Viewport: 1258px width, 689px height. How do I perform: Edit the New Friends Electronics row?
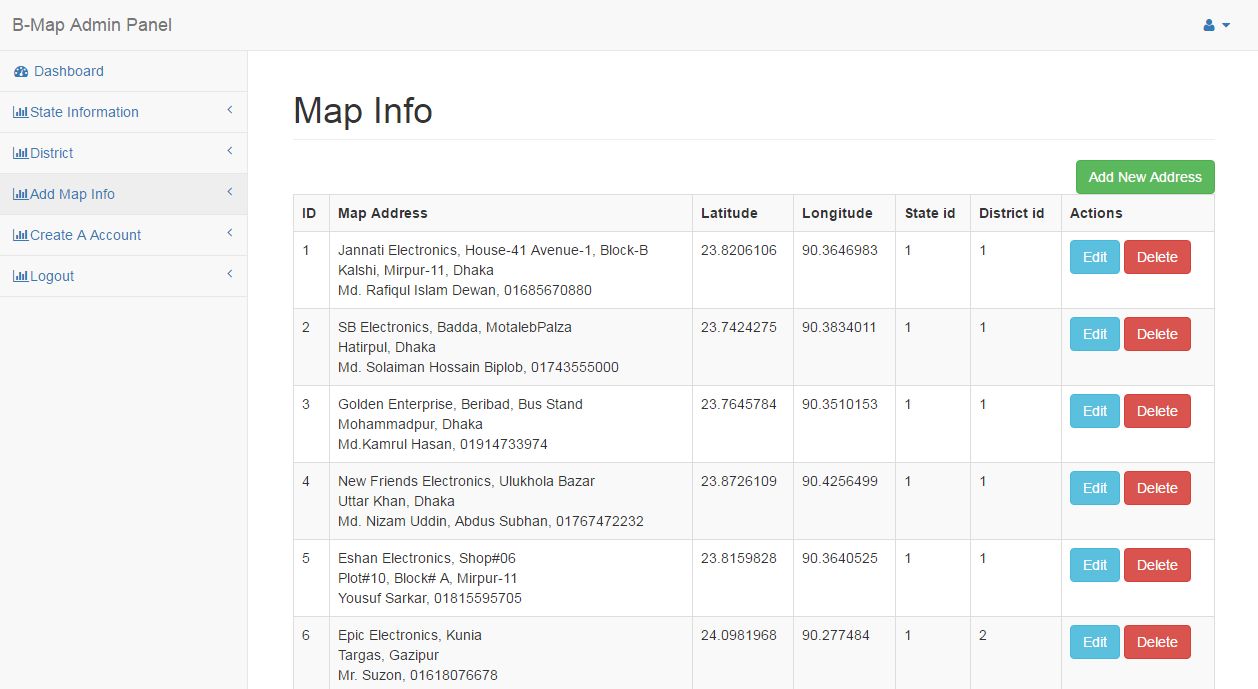tap(1095, 488)
